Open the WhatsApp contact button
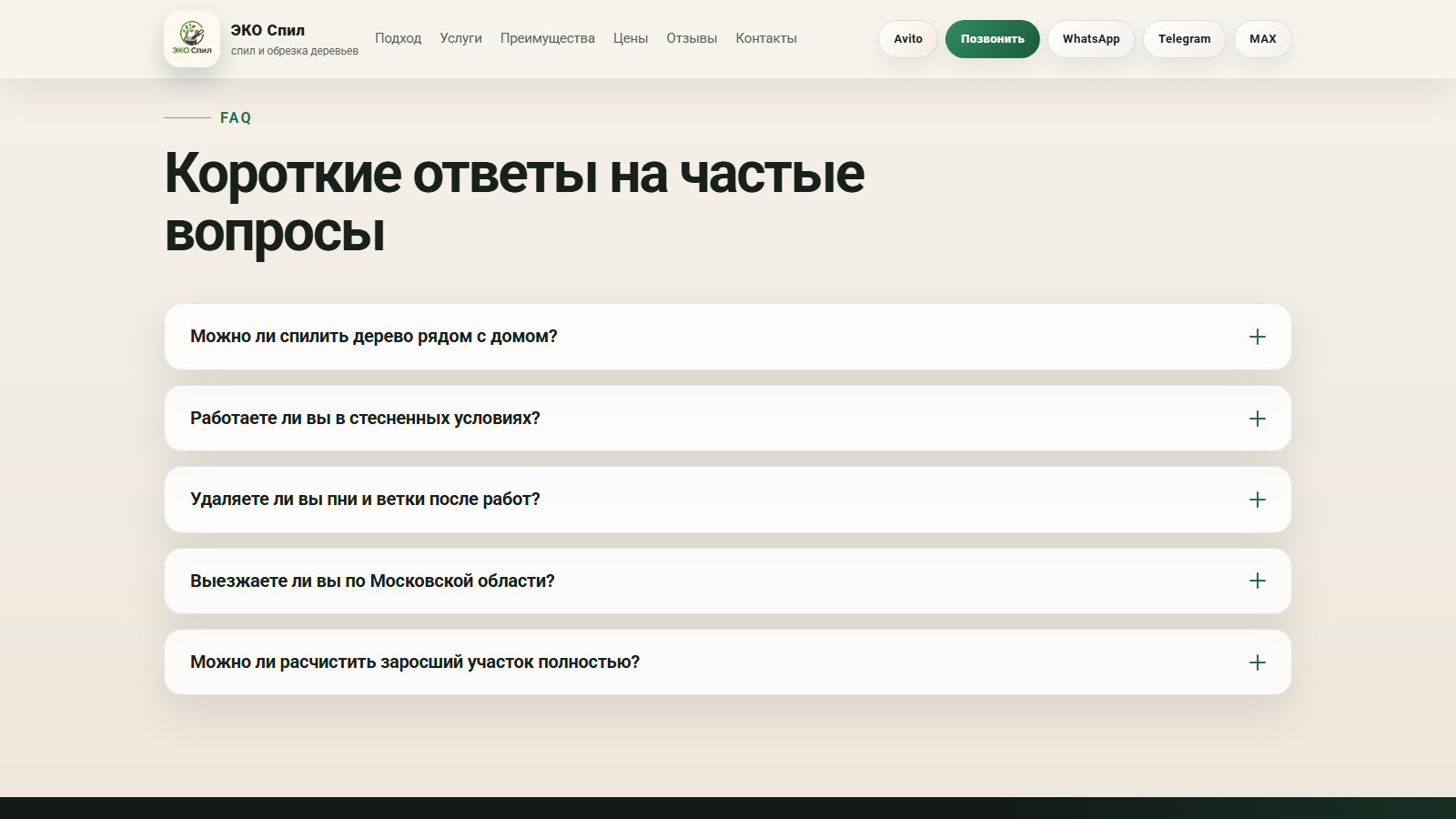 pyautogui.click(x=1091, y=39)
